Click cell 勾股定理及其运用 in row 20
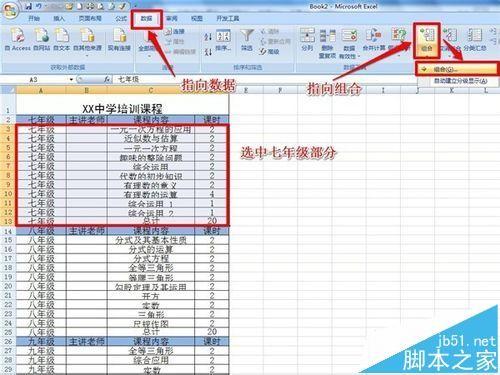 [x=151, y=286]
